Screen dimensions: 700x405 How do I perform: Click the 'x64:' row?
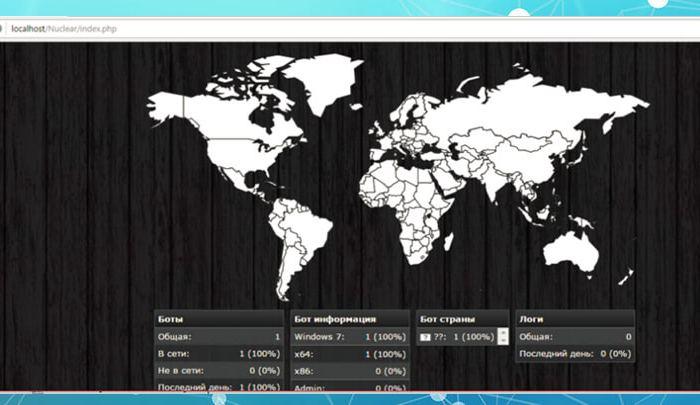350,354
